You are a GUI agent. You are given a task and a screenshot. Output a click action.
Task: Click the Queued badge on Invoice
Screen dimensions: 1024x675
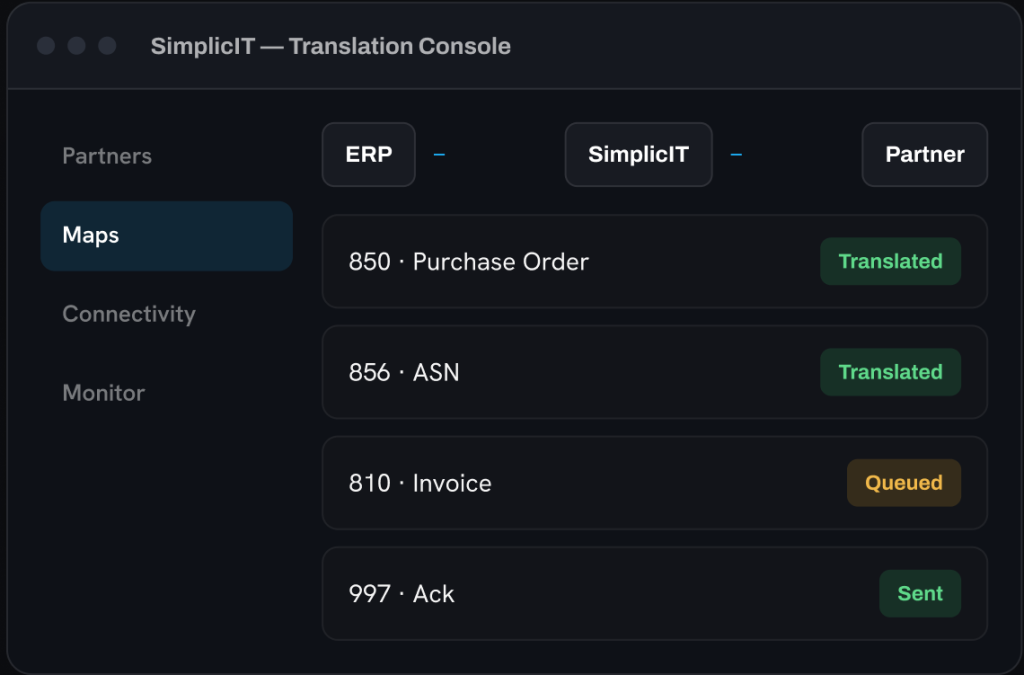pyautogui.click(x=904, y=483)
